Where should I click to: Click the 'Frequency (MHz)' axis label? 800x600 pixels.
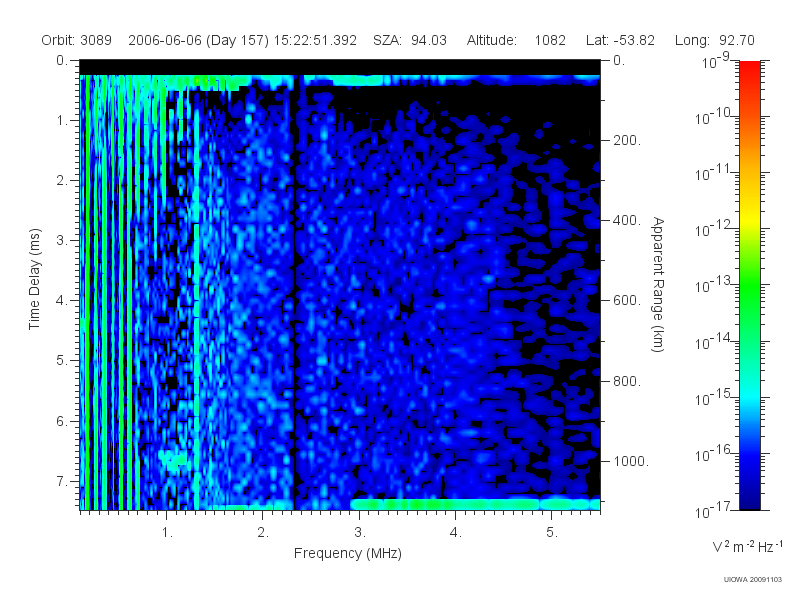(347, 554)
